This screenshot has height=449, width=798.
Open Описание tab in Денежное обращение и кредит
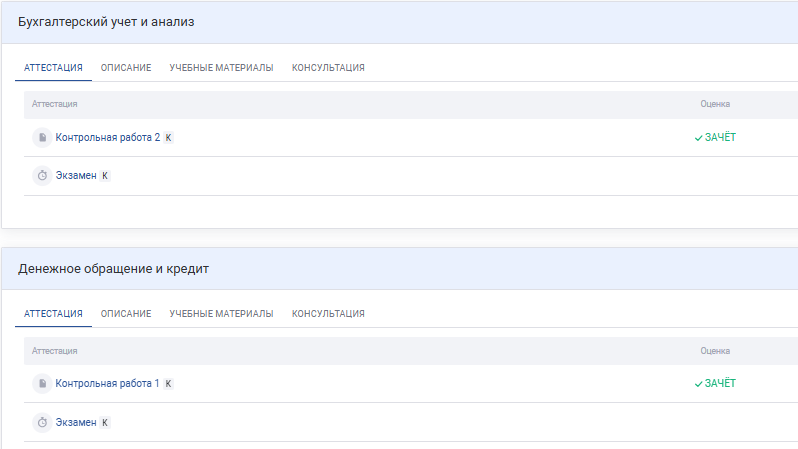126,314
